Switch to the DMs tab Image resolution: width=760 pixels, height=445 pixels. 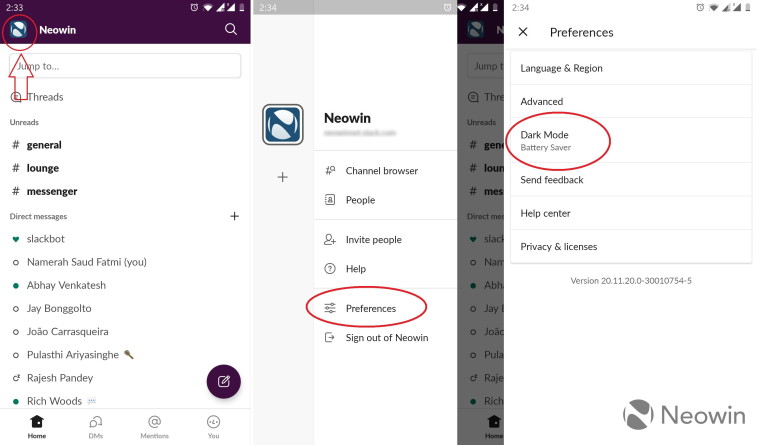[95, 427]
